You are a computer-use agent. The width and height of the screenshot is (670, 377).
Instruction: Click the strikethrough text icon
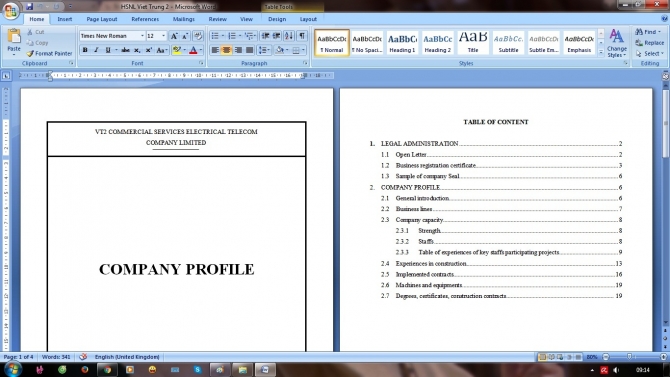pyautogui.click(x=125, y=50)
